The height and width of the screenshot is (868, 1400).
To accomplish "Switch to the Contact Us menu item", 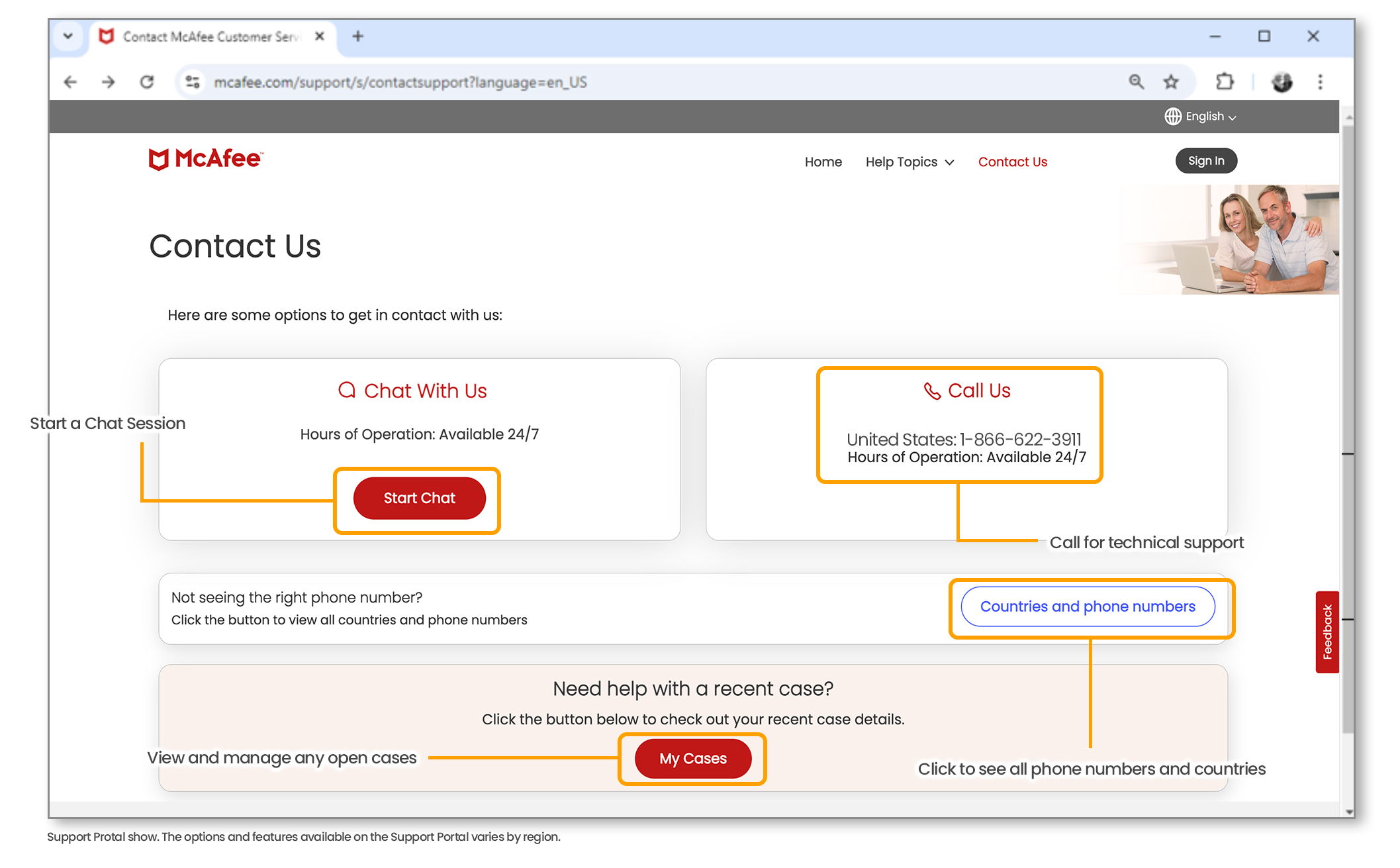I will coord(1012,162).
